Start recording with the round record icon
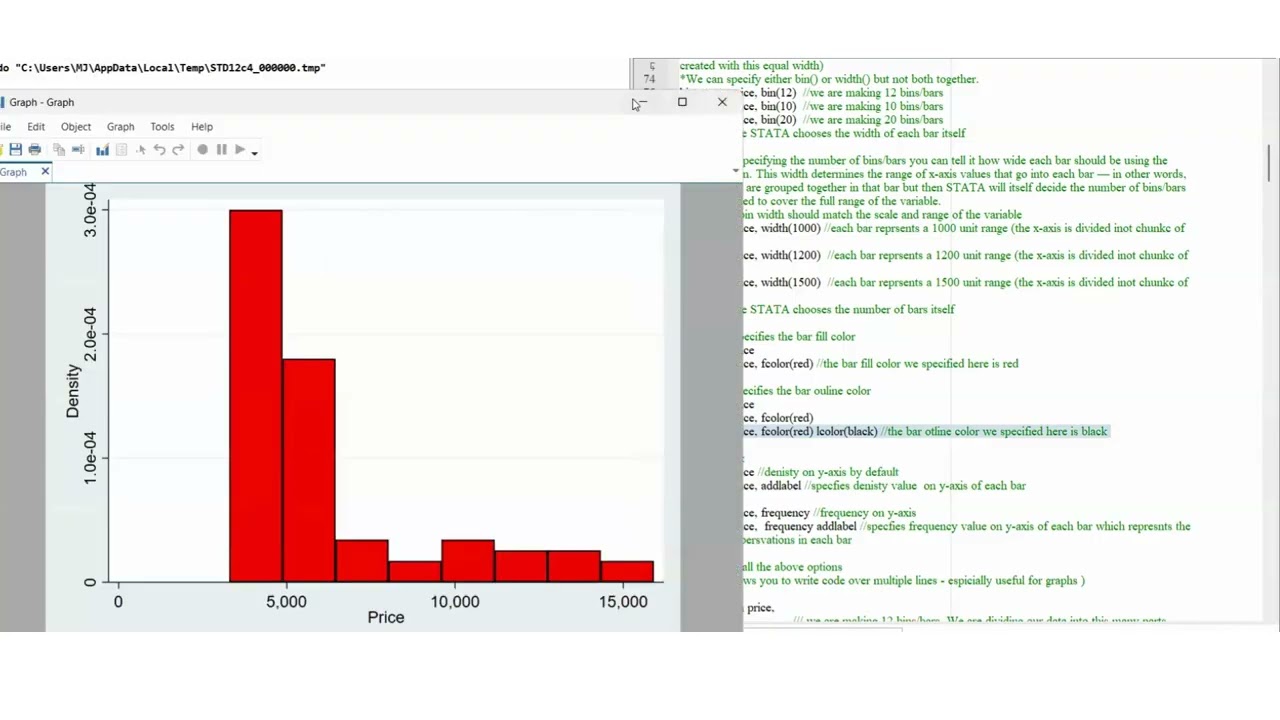 point(203,150)
